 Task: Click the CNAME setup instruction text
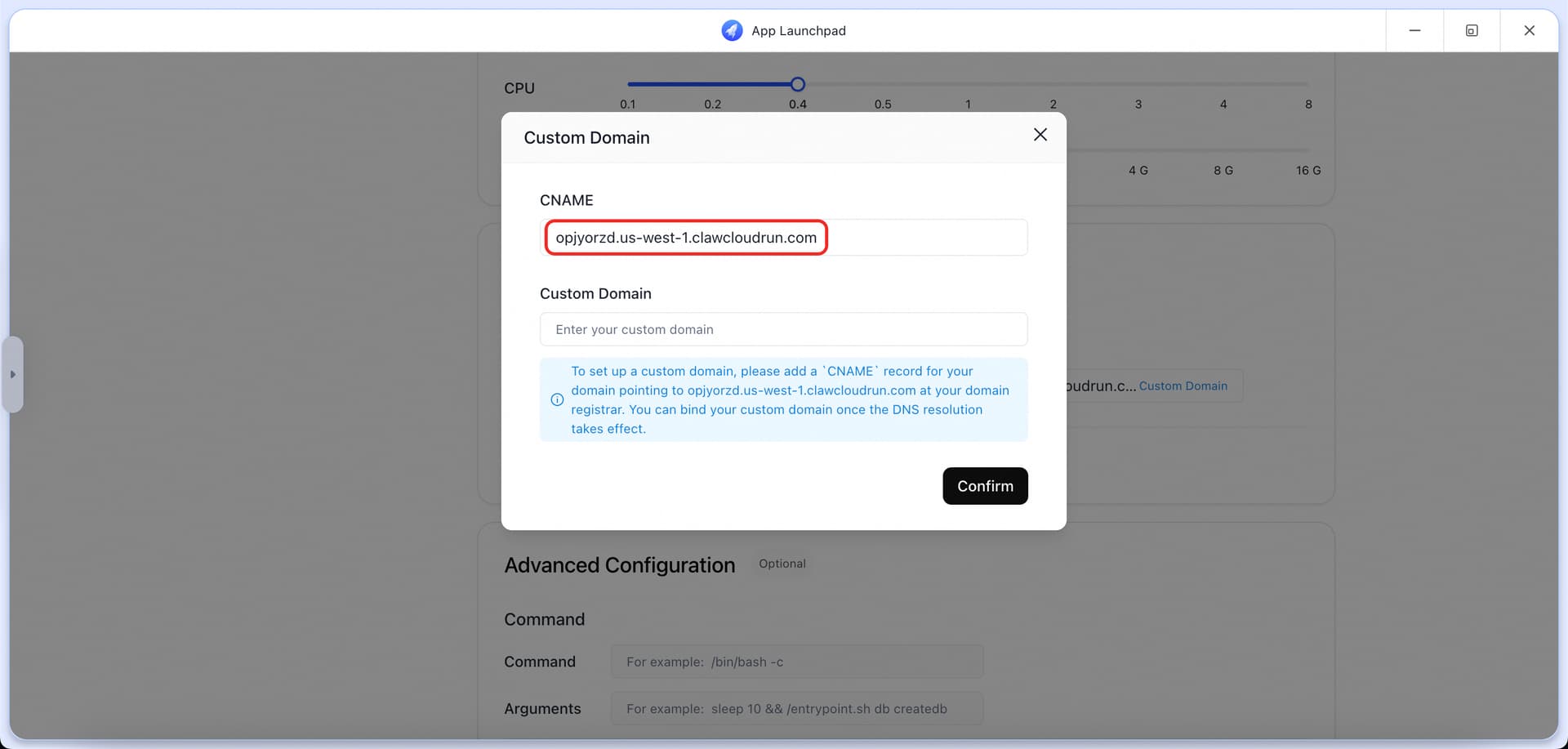(x=790, y=399)
